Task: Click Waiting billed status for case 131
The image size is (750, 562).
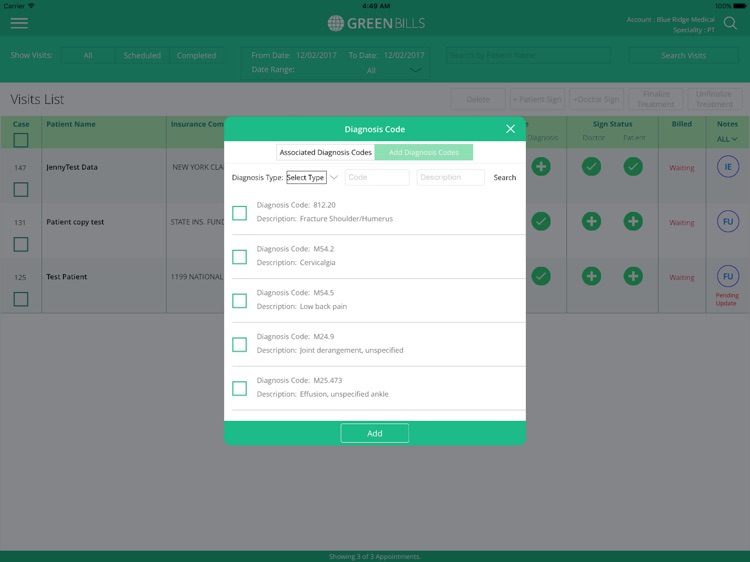Action: click(x=682, y=223)
